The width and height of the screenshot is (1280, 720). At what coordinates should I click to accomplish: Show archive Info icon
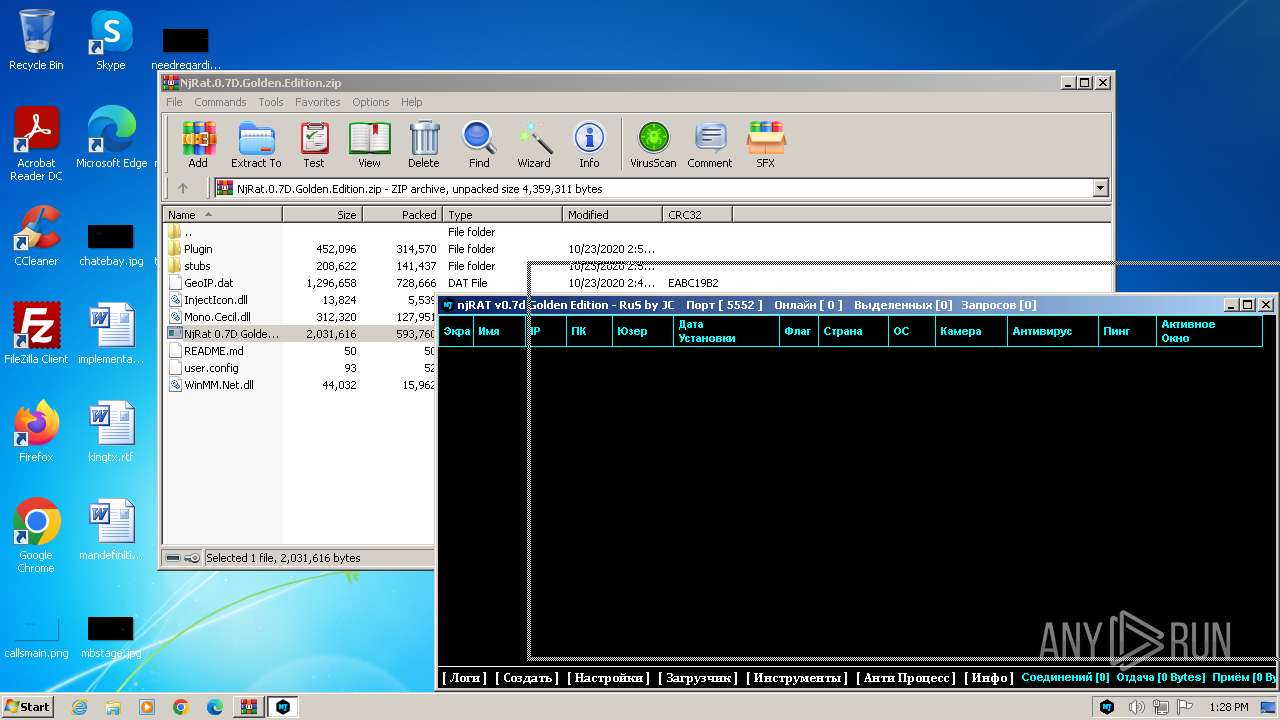pyautogui.click(x=589, y=145)
